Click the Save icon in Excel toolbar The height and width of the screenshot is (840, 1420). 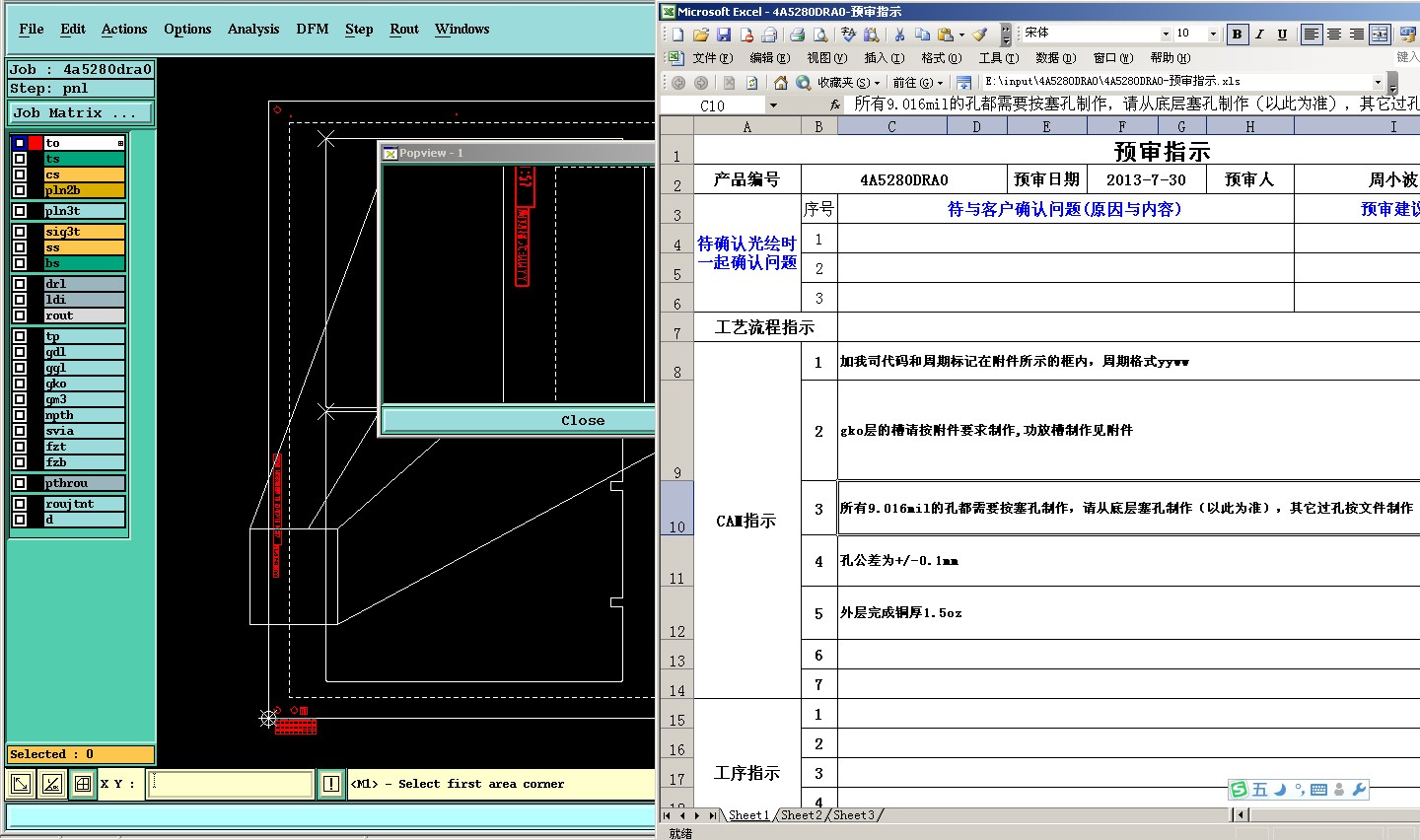724,35
